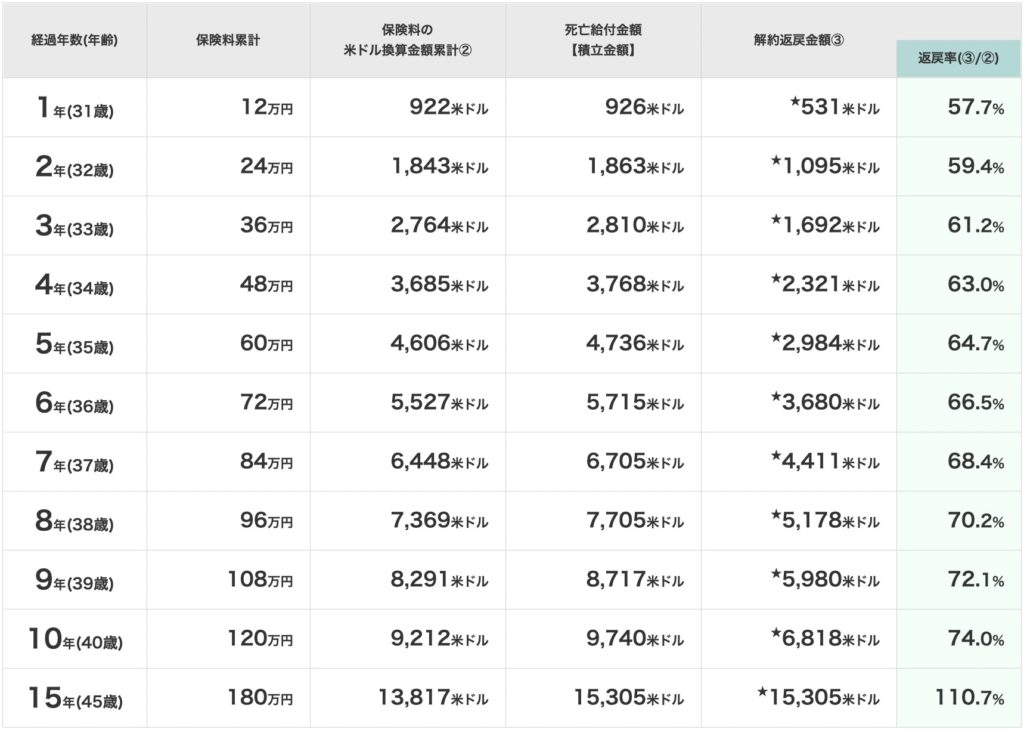Screen dimensions: 1024x730
Task: Click the green 返戻率(③/②) header cell
Action: click(x=959, y=59)
